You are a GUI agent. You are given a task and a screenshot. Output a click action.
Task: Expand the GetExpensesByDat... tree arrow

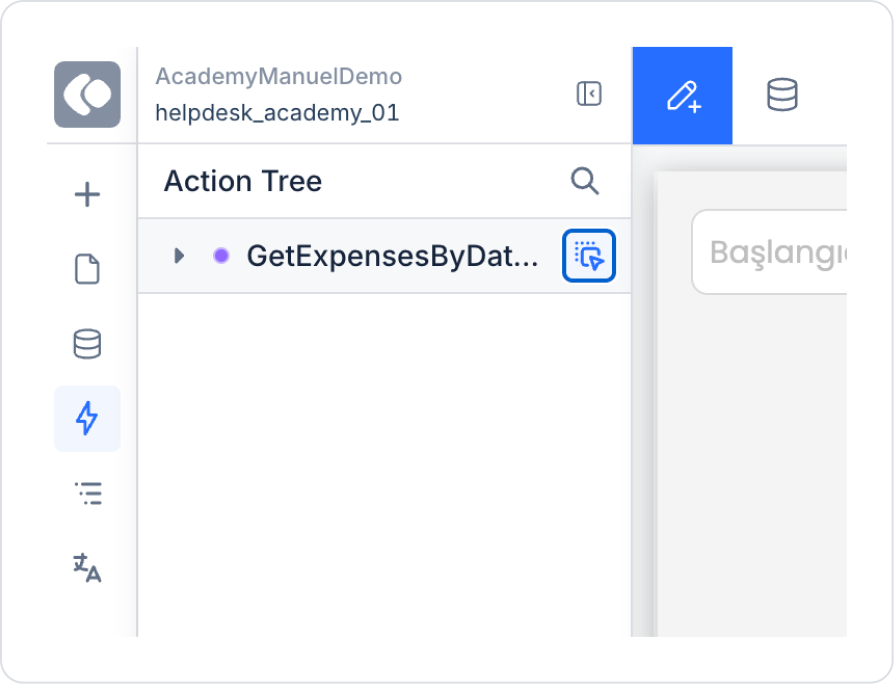click(179, 255)
